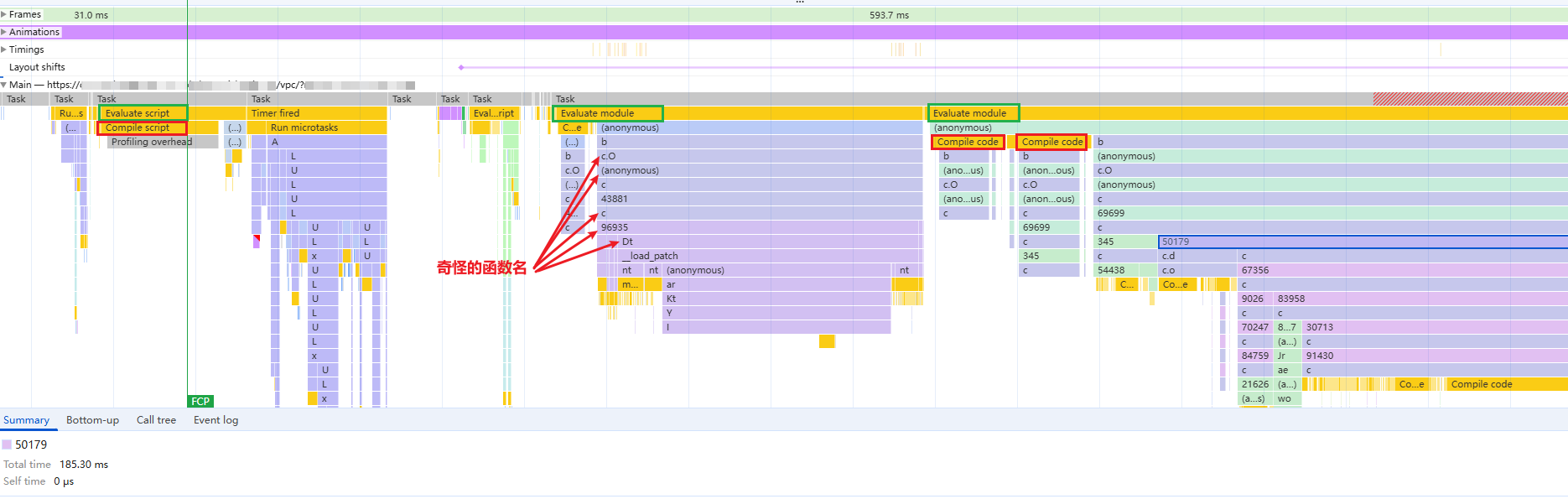Expand the Timings track triangle
This screenshot has width=1568, height=499.
click(4, 49)
